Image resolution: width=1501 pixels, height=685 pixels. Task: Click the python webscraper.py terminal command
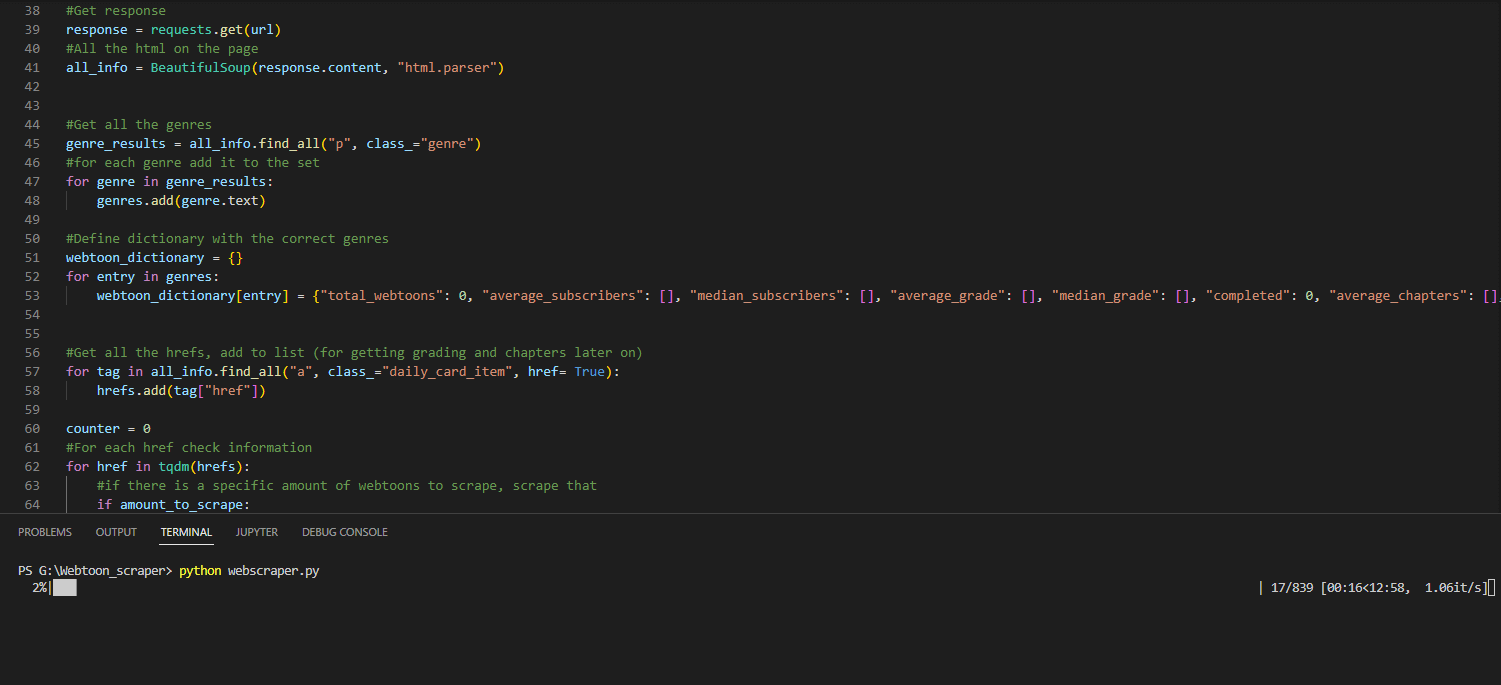pyautogui.click(x=249, y=570)
